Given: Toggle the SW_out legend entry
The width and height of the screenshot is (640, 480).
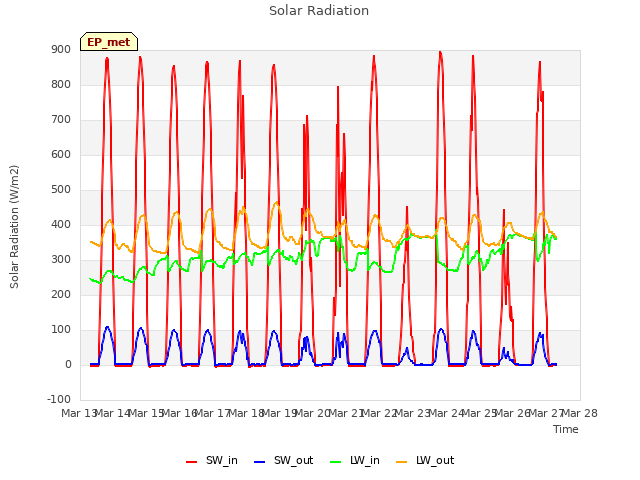Looking at the screenshot, I should coord(284,460).
